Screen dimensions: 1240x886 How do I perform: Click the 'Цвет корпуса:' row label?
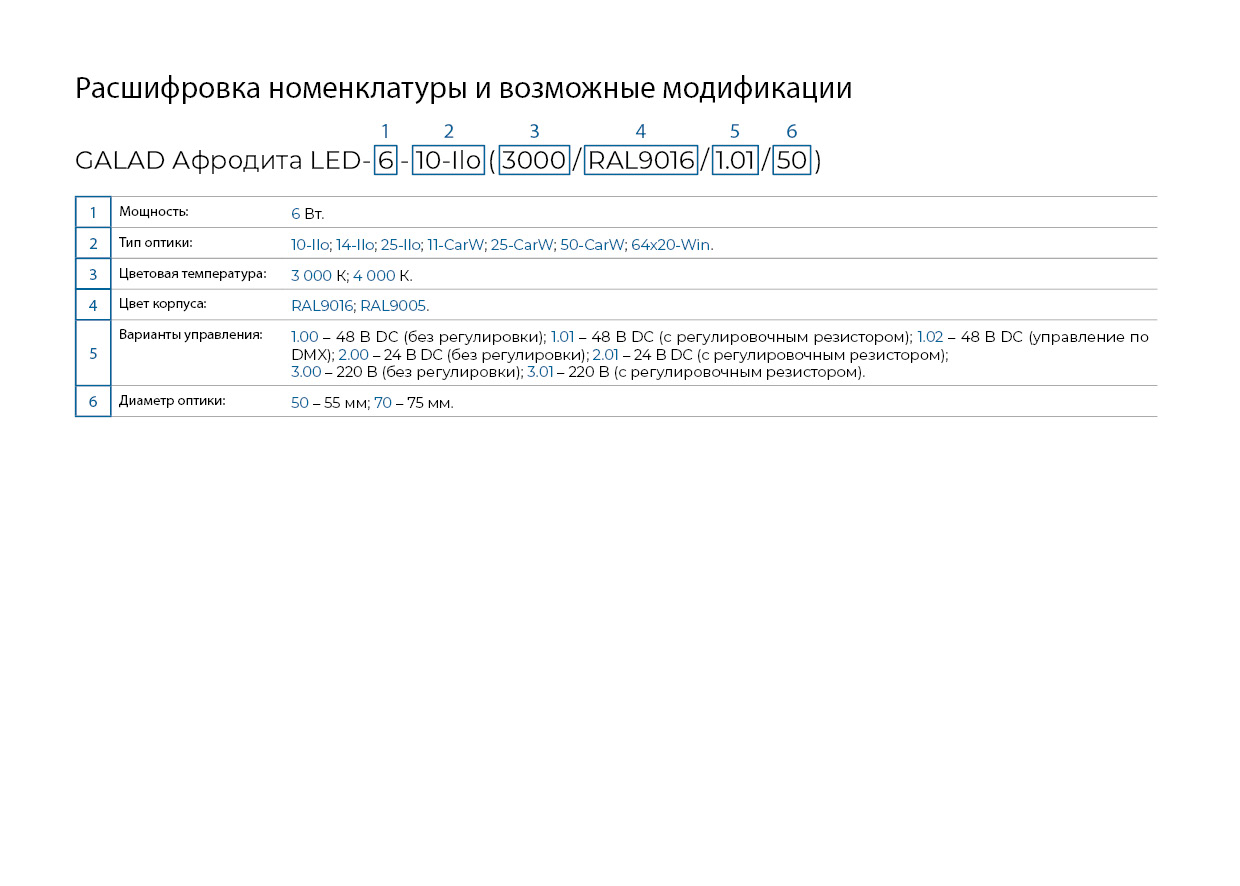coord(162,304)
